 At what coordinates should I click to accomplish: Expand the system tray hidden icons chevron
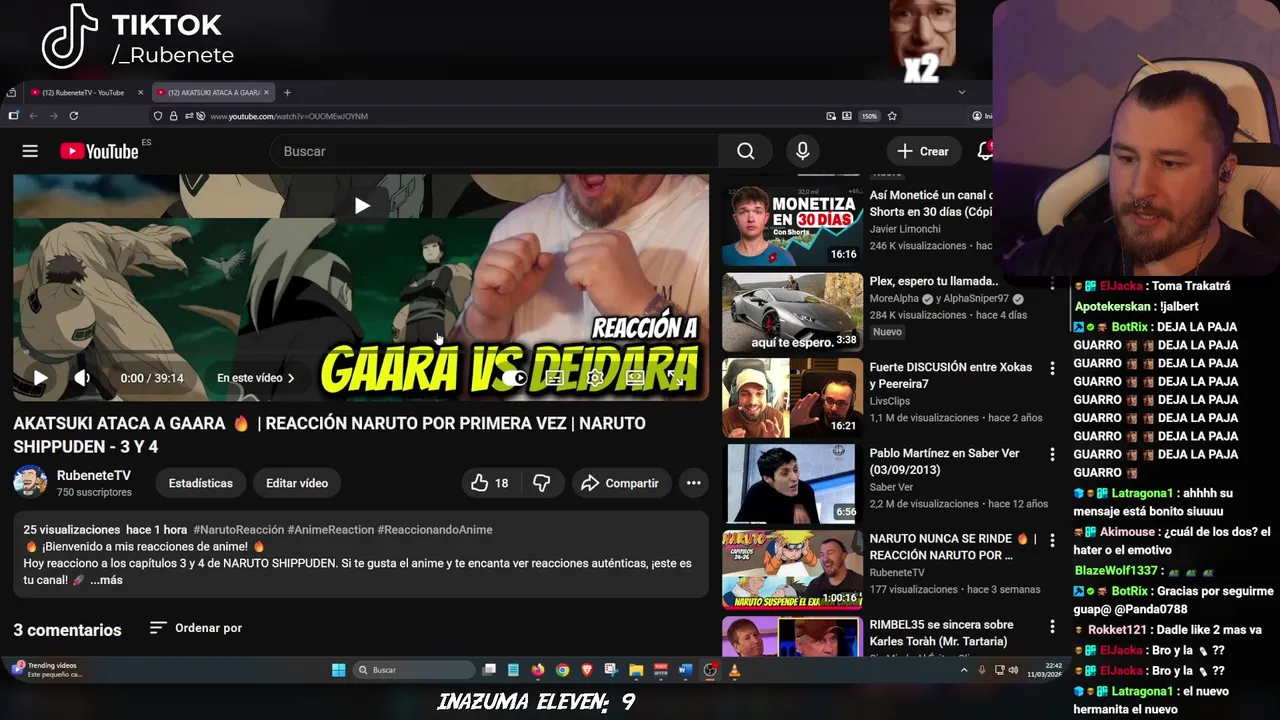pos(964,670)
